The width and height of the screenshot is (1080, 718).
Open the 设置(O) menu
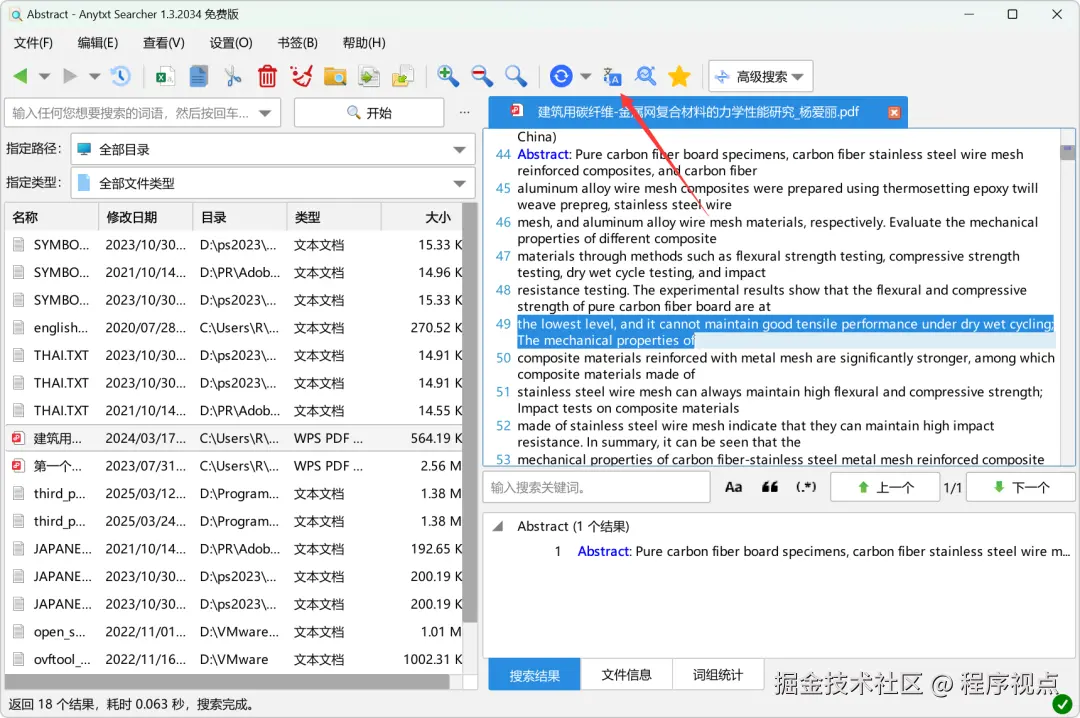pyautogui.click(x=231, y=43)
